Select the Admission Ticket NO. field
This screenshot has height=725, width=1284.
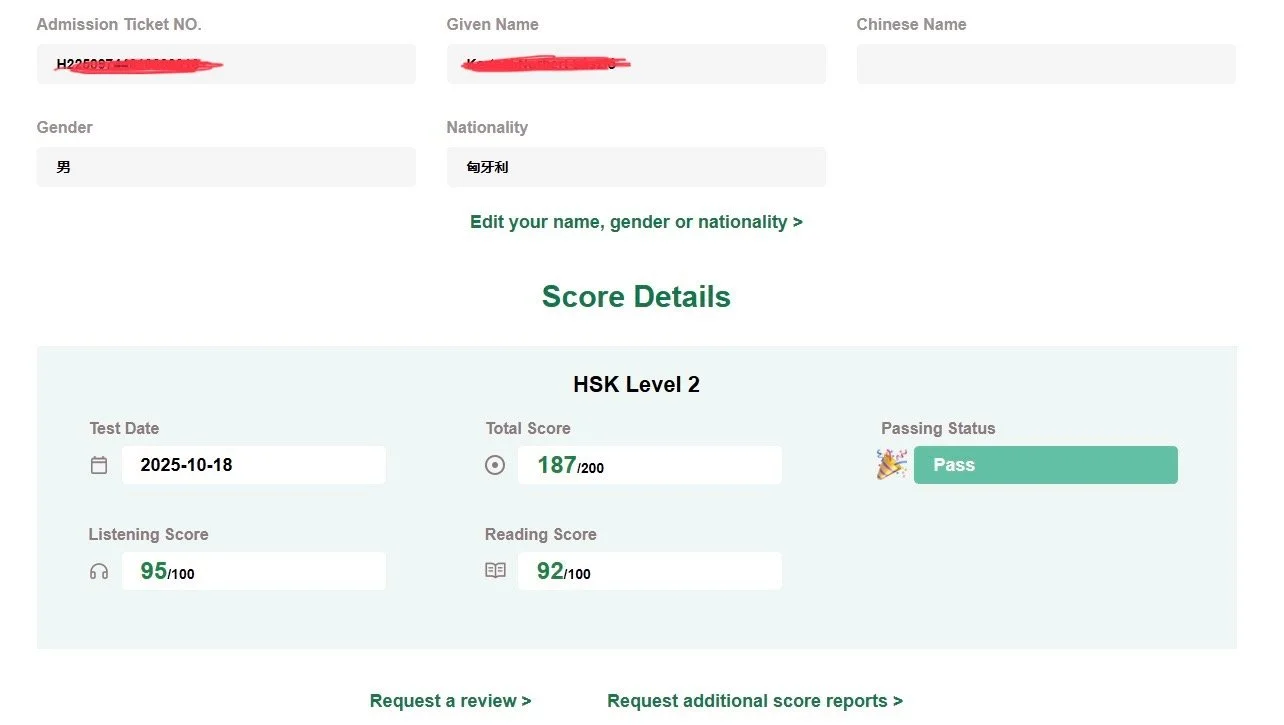[226, 64]
